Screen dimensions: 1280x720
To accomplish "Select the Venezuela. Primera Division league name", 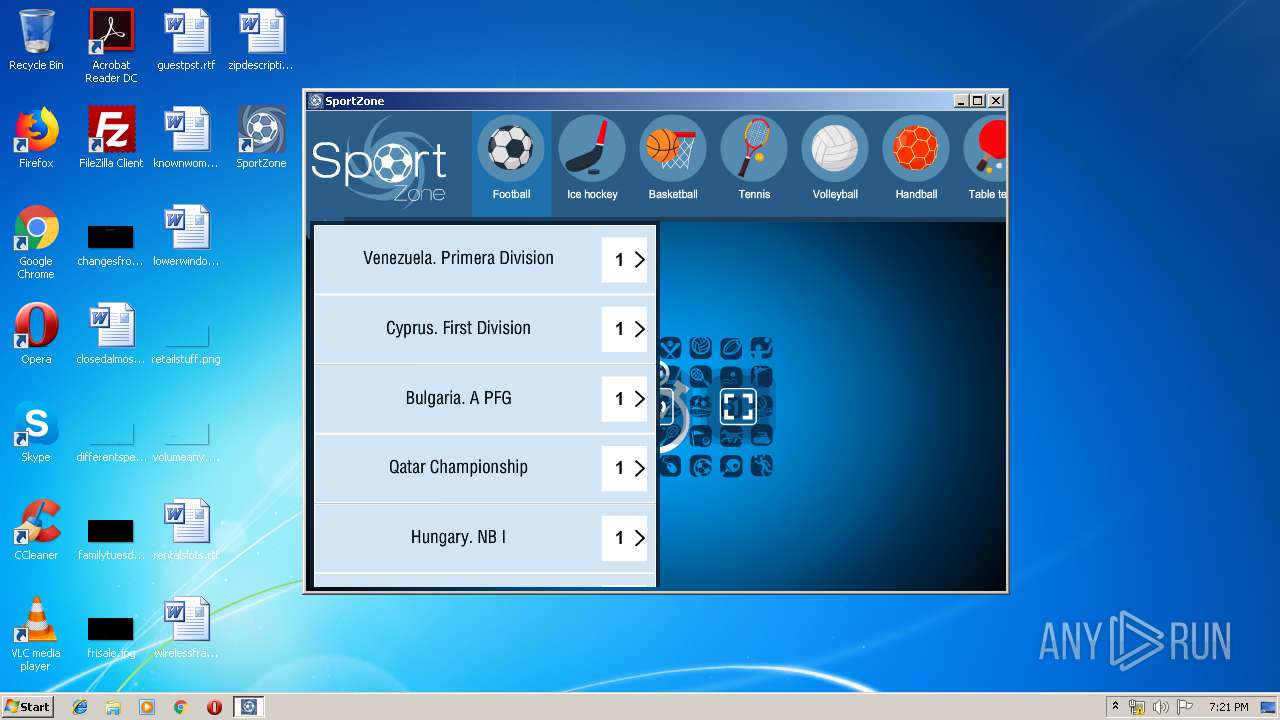I will [458, 258].
